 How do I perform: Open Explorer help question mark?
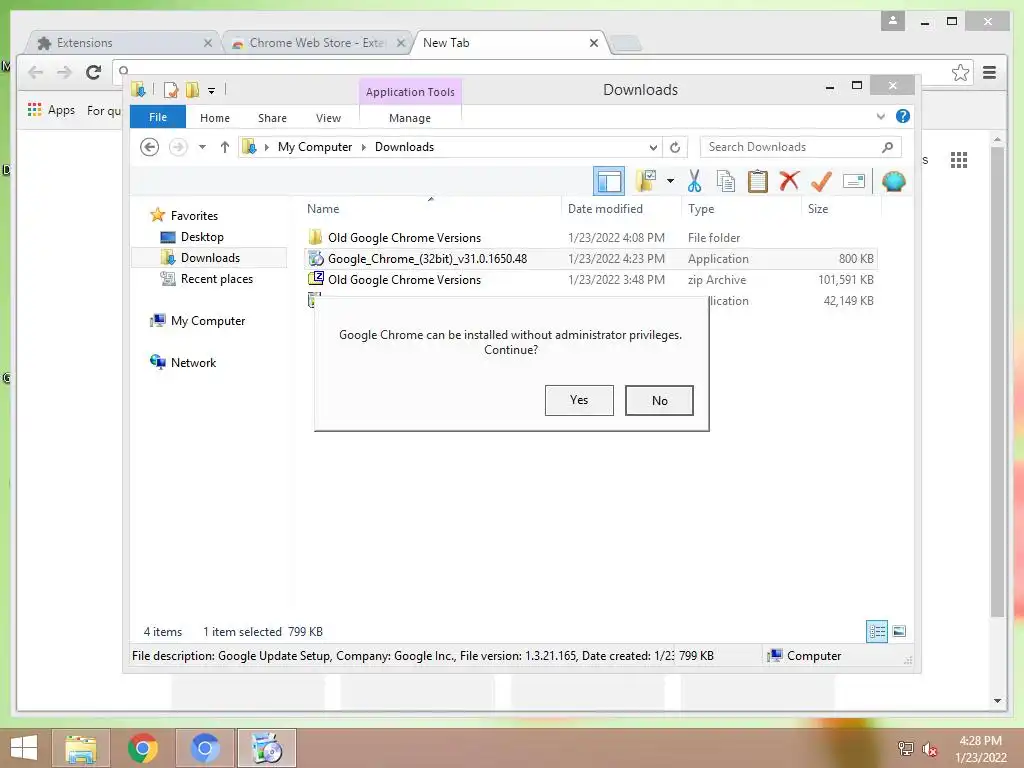click(x=903, y=116)
